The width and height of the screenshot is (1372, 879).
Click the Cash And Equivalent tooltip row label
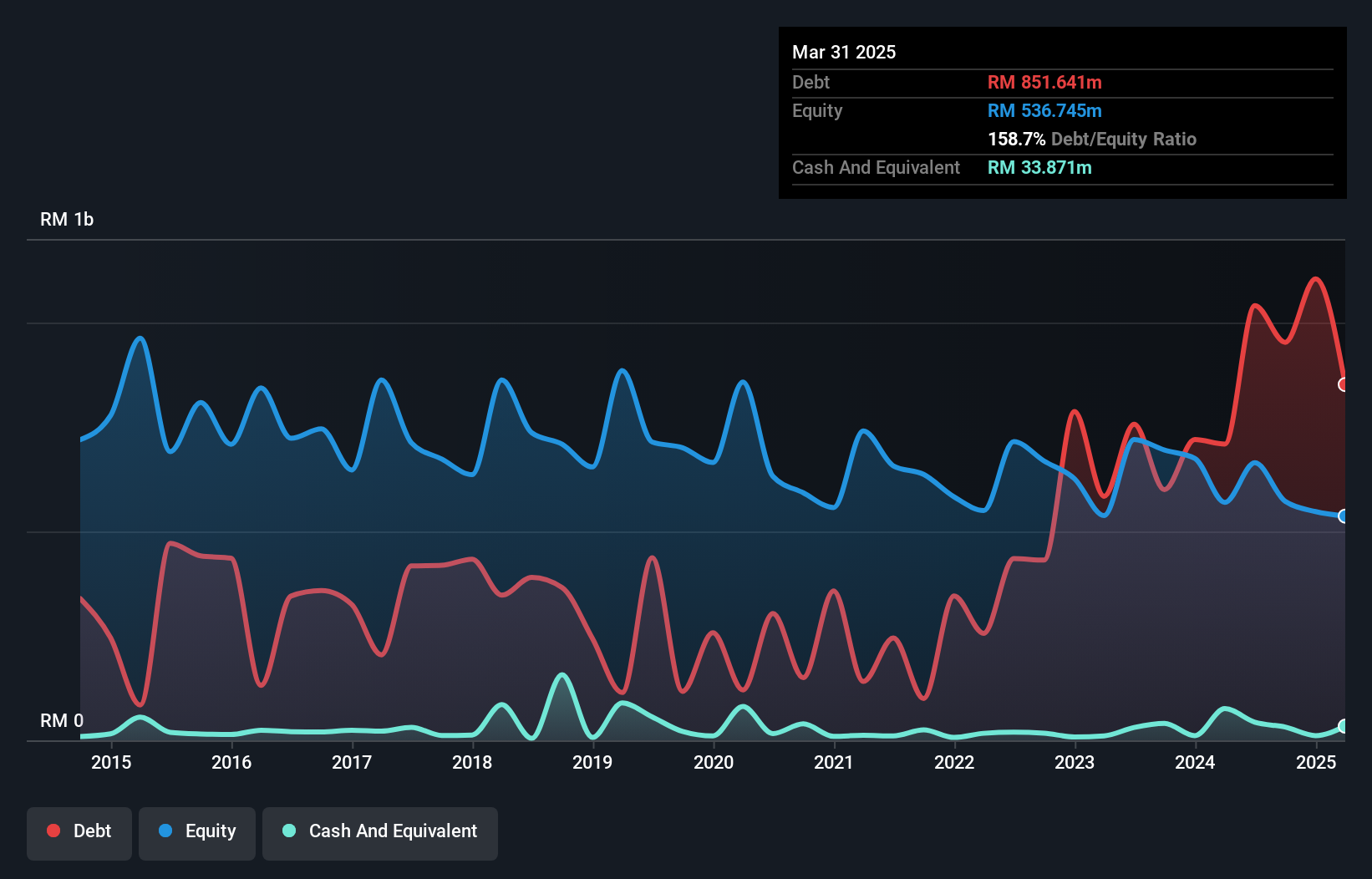pos(876,167)
